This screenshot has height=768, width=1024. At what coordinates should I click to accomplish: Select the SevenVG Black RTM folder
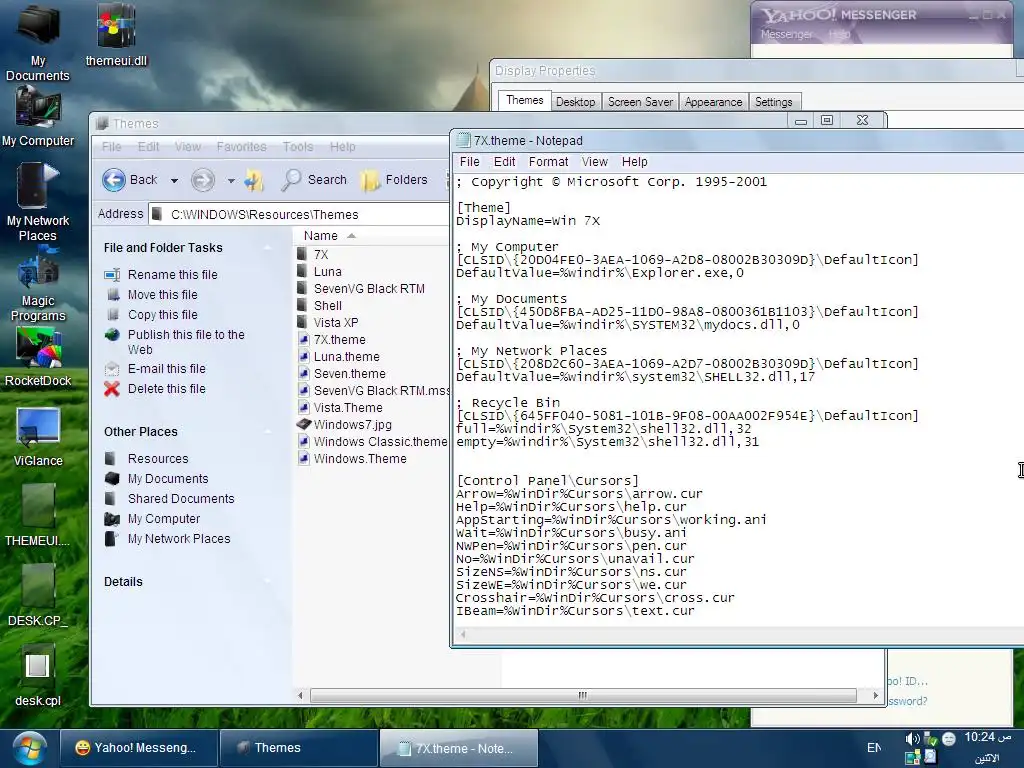(369, 289)
